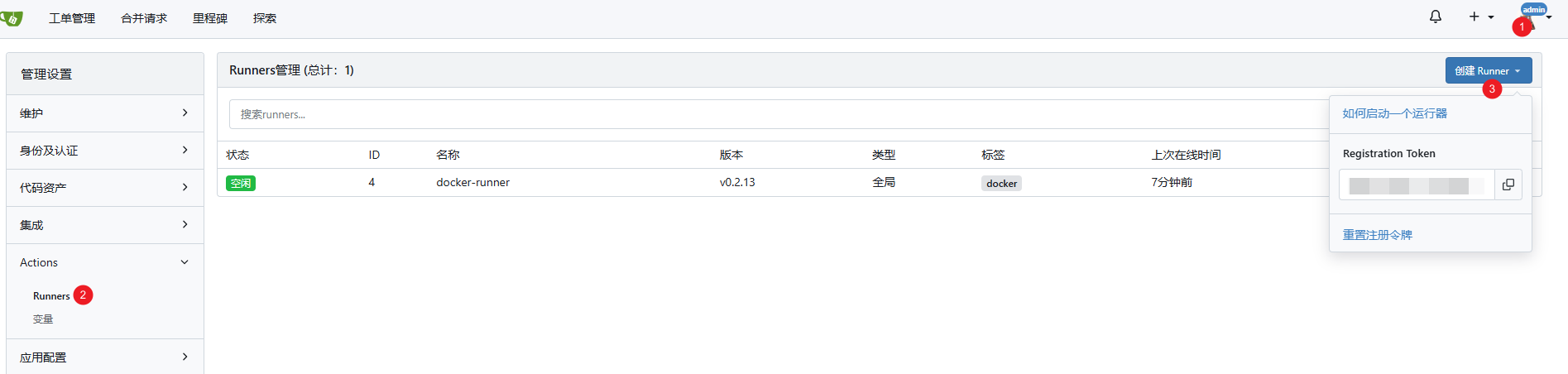Expand the 集成 sidebar section

click(x=105, y=225)
